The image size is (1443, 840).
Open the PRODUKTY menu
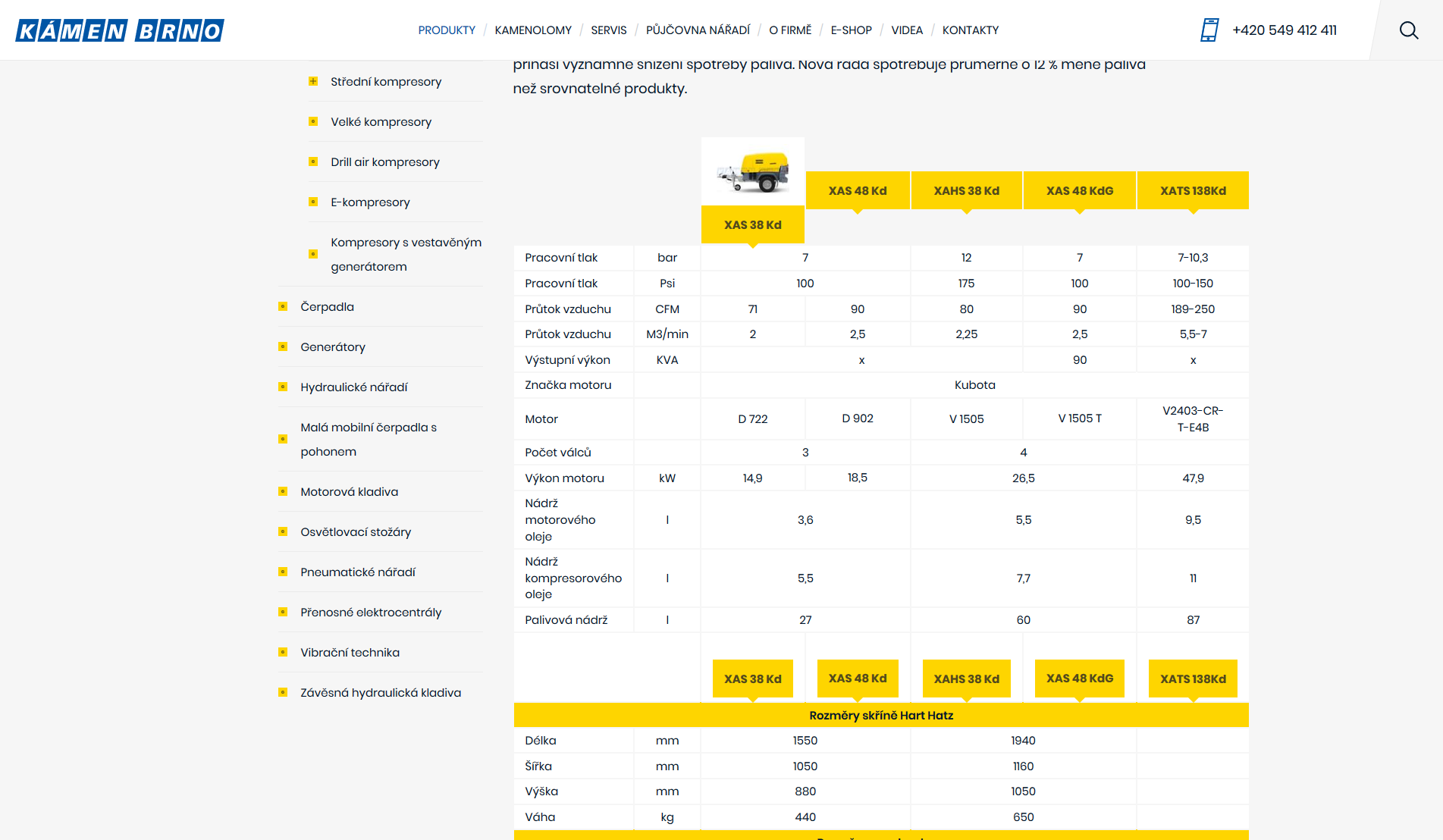(x=447, y=30)
